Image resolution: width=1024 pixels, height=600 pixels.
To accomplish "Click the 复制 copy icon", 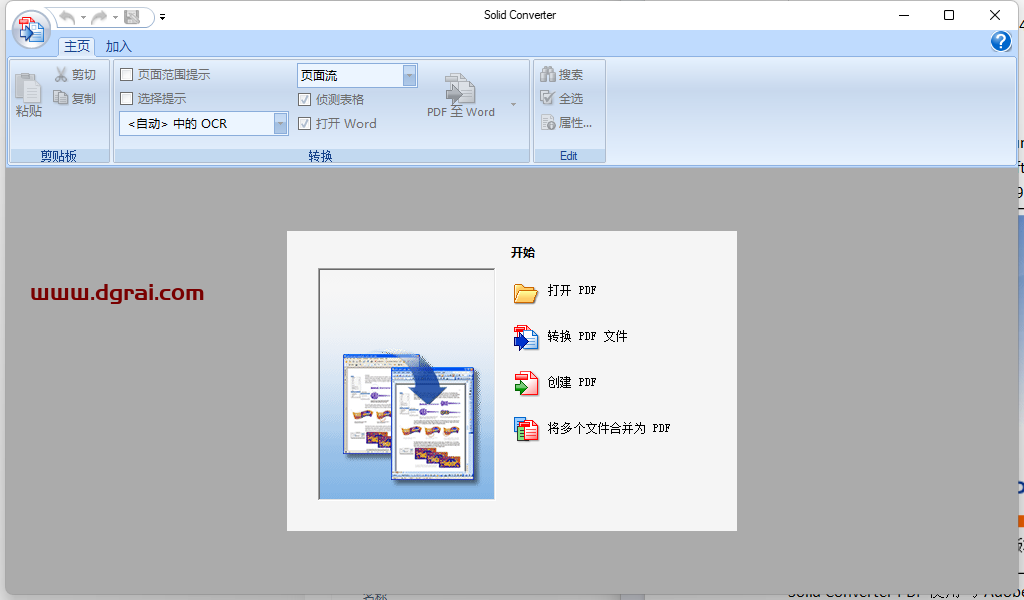I will tap(61, 98).
